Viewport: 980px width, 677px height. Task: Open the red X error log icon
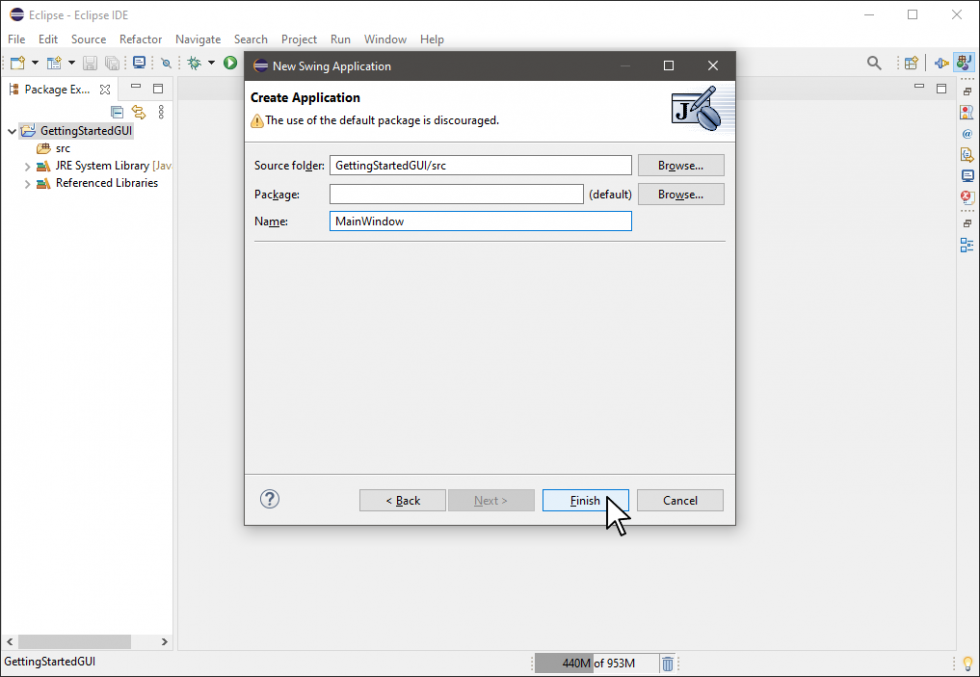coord(967,197)
